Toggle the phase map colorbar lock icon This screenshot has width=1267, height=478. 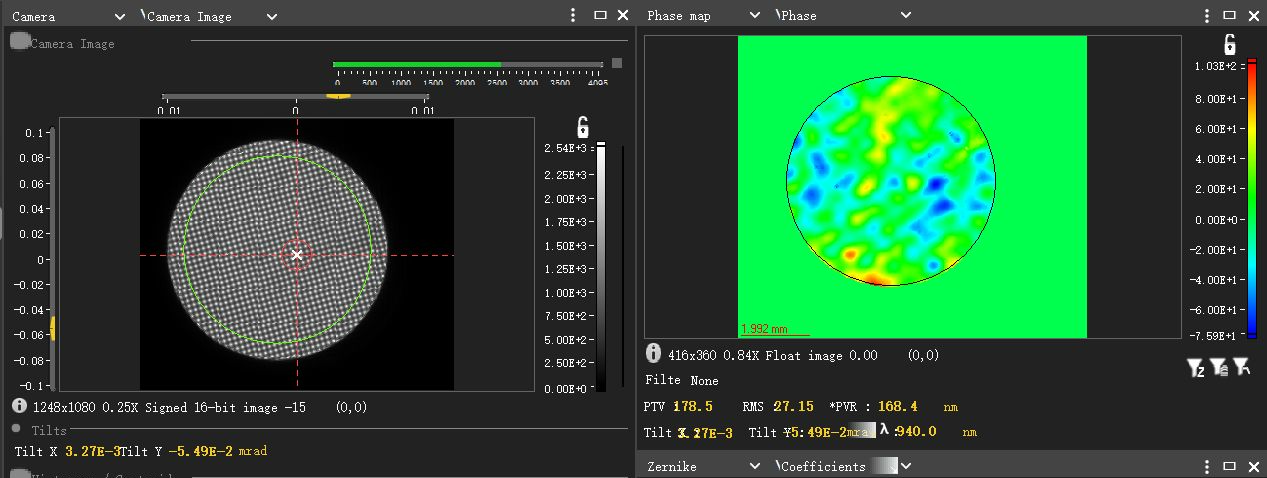1229,44
